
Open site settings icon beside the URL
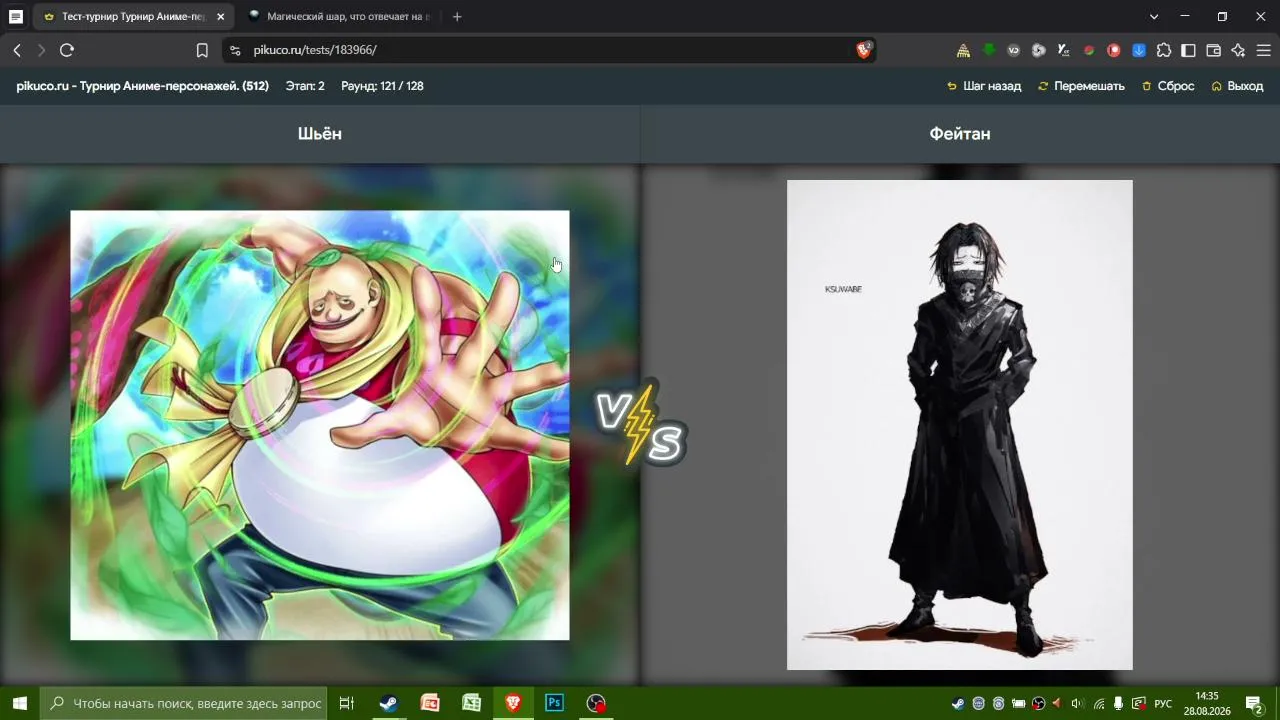(x=234, y=50)
